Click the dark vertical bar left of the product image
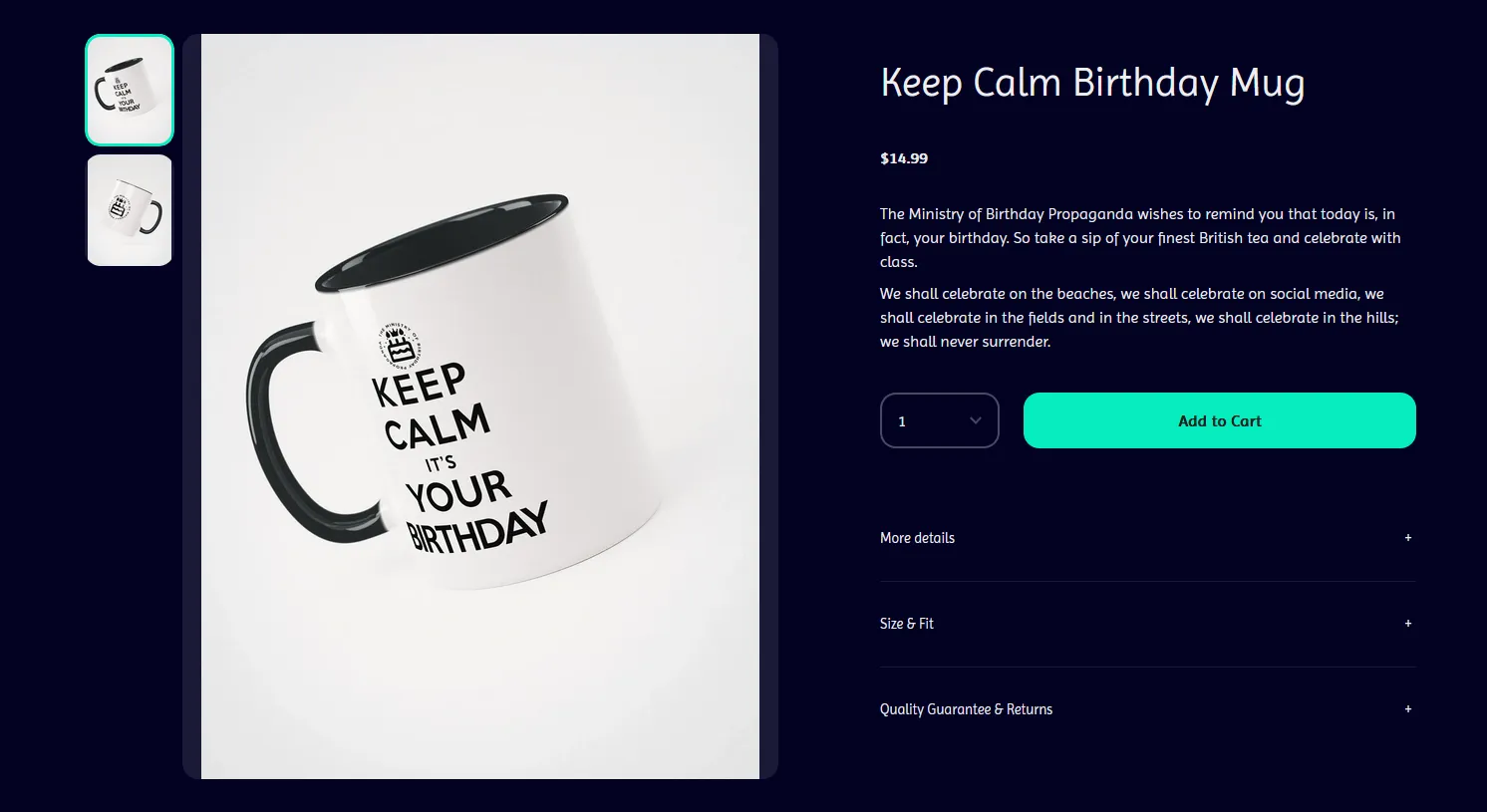Screen dimensions: 1487x812 190,406
